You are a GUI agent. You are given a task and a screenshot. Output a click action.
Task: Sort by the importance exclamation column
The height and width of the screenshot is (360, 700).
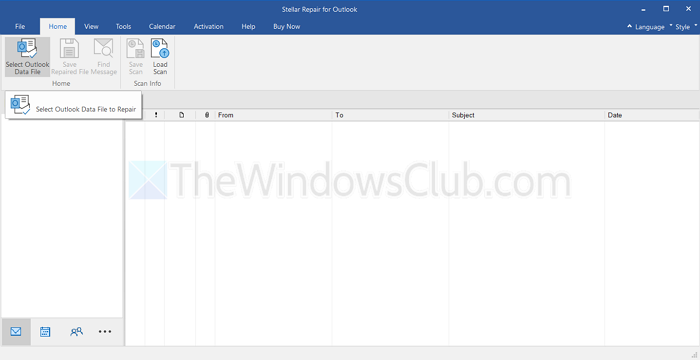(x=156, y=115)
